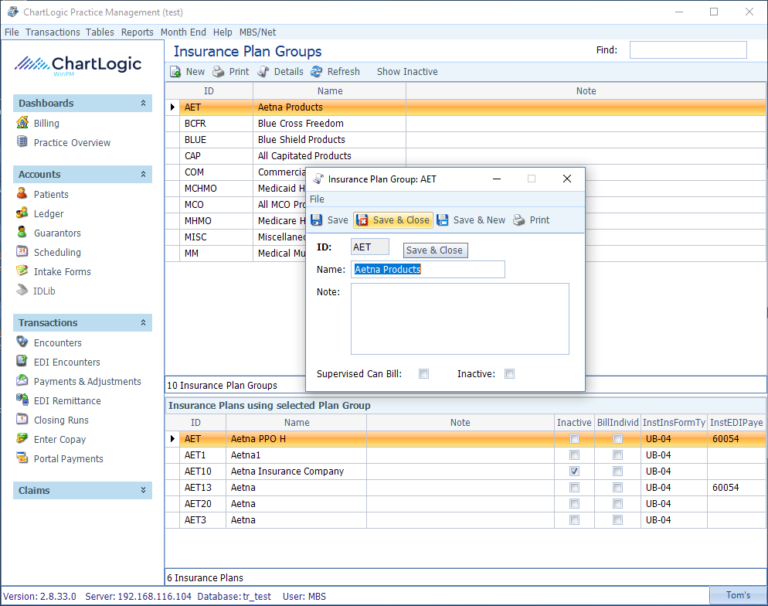This screenshot has height=606, width=768.
Task: Open the Transactions menu
Action: click(x=52, y=32)
